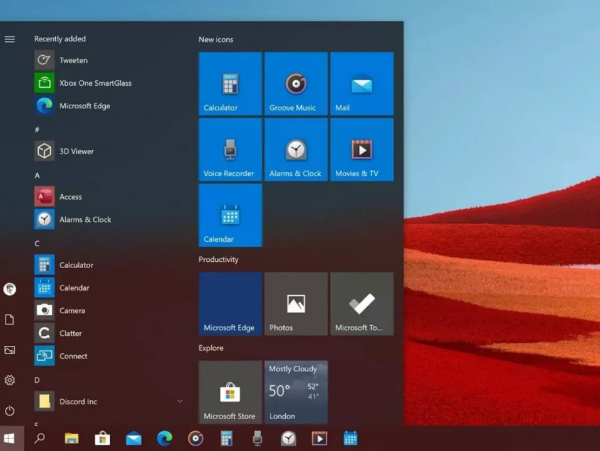This screenshot has width=600, height=451.
Task: Launch Camera from the app list
Action: 109,310
